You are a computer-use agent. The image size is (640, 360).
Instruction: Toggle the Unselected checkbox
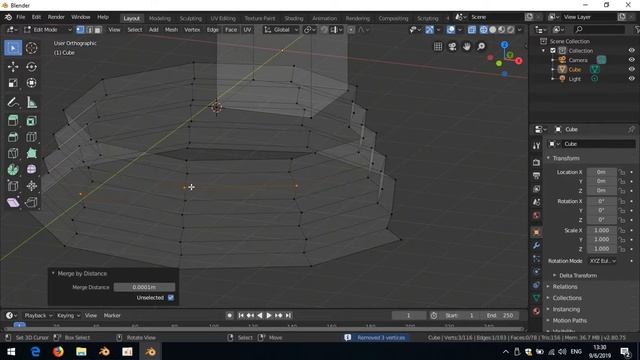(x=171, y=298)
